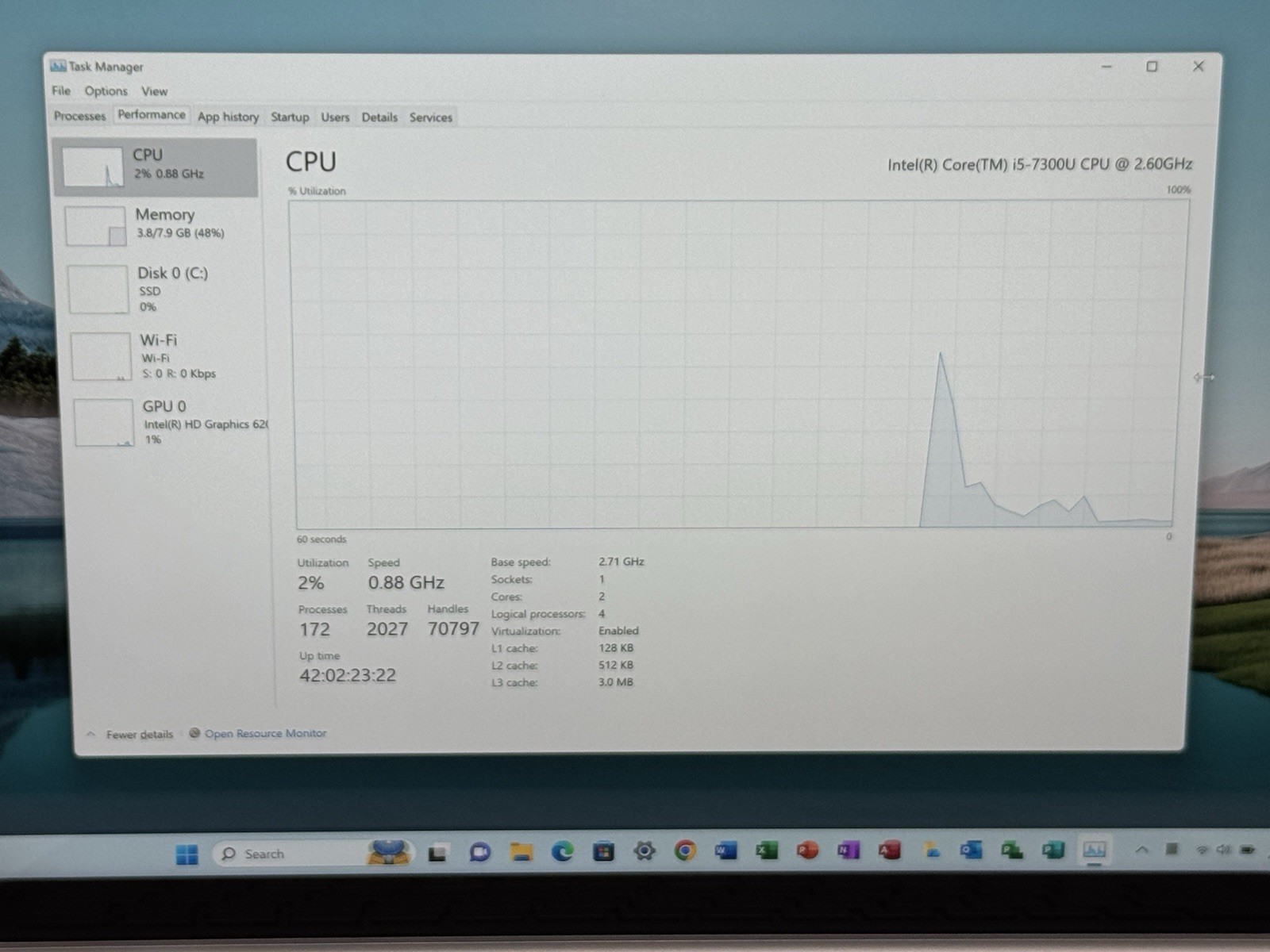Click the Task Manager taskbar icon

click(1095, 850)
